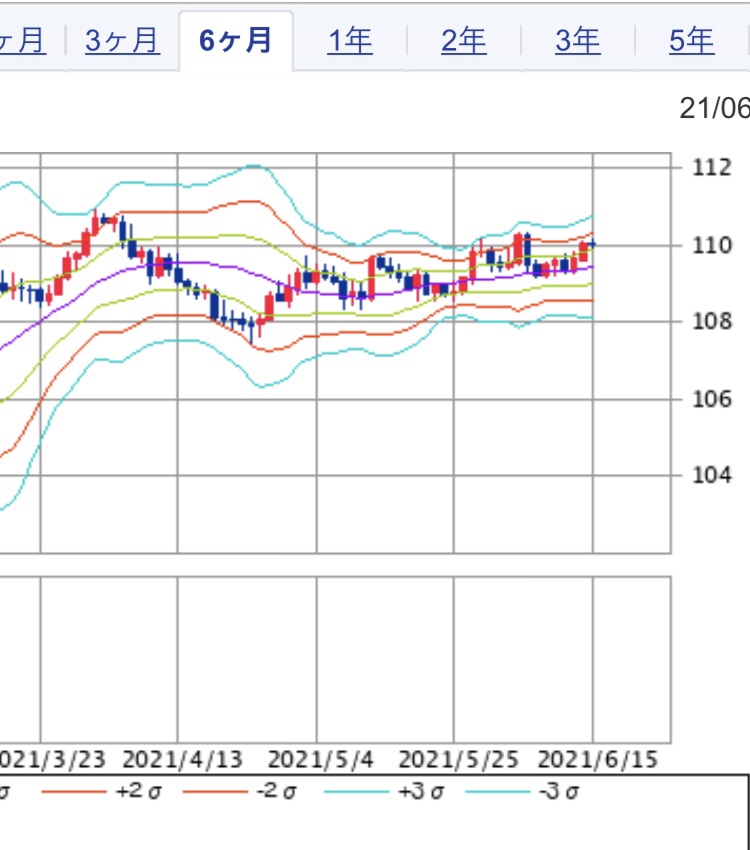Click the orange +2σ legend line sample

pos(73,792)
